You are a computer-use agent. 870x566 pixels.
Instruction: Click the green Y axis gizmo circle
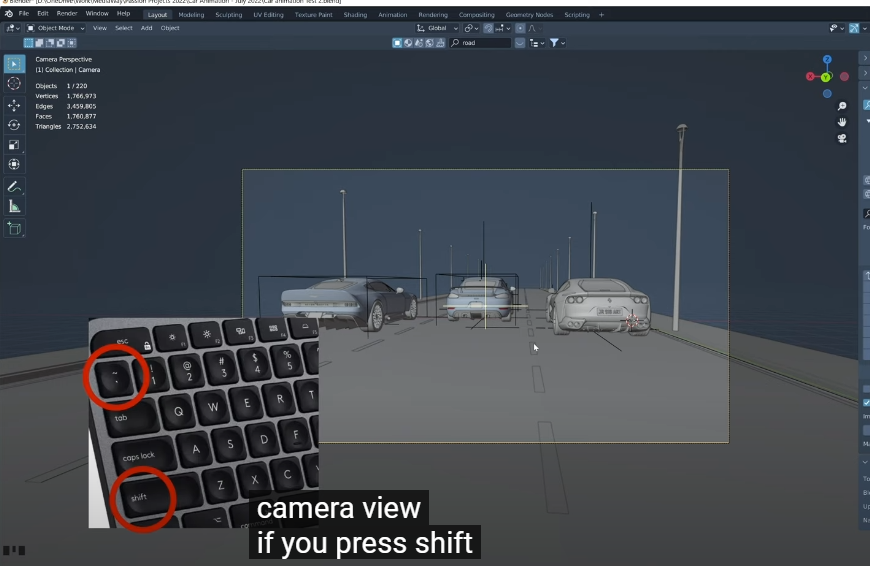click(x=826, y=77)
